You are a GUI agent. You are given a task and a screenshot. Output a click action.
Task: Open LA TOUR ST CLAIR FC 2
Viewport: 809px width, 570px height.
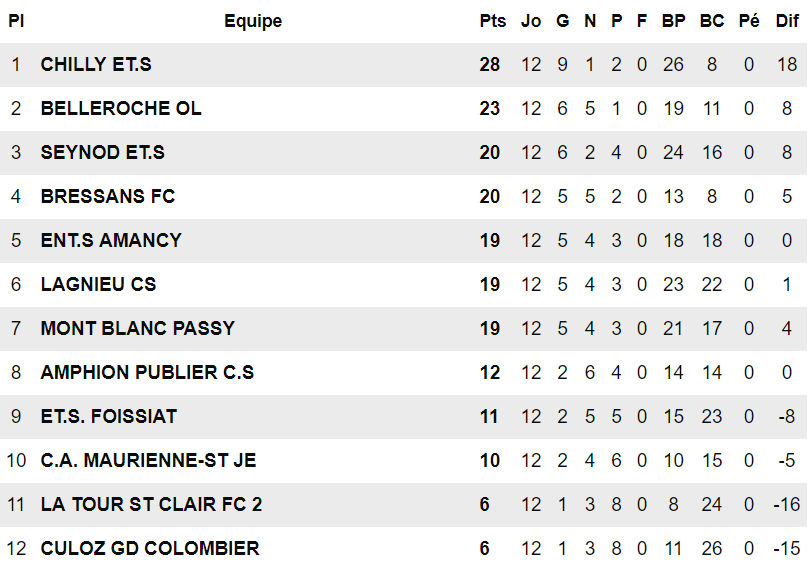pyautogui.click(x=151, y=505)
